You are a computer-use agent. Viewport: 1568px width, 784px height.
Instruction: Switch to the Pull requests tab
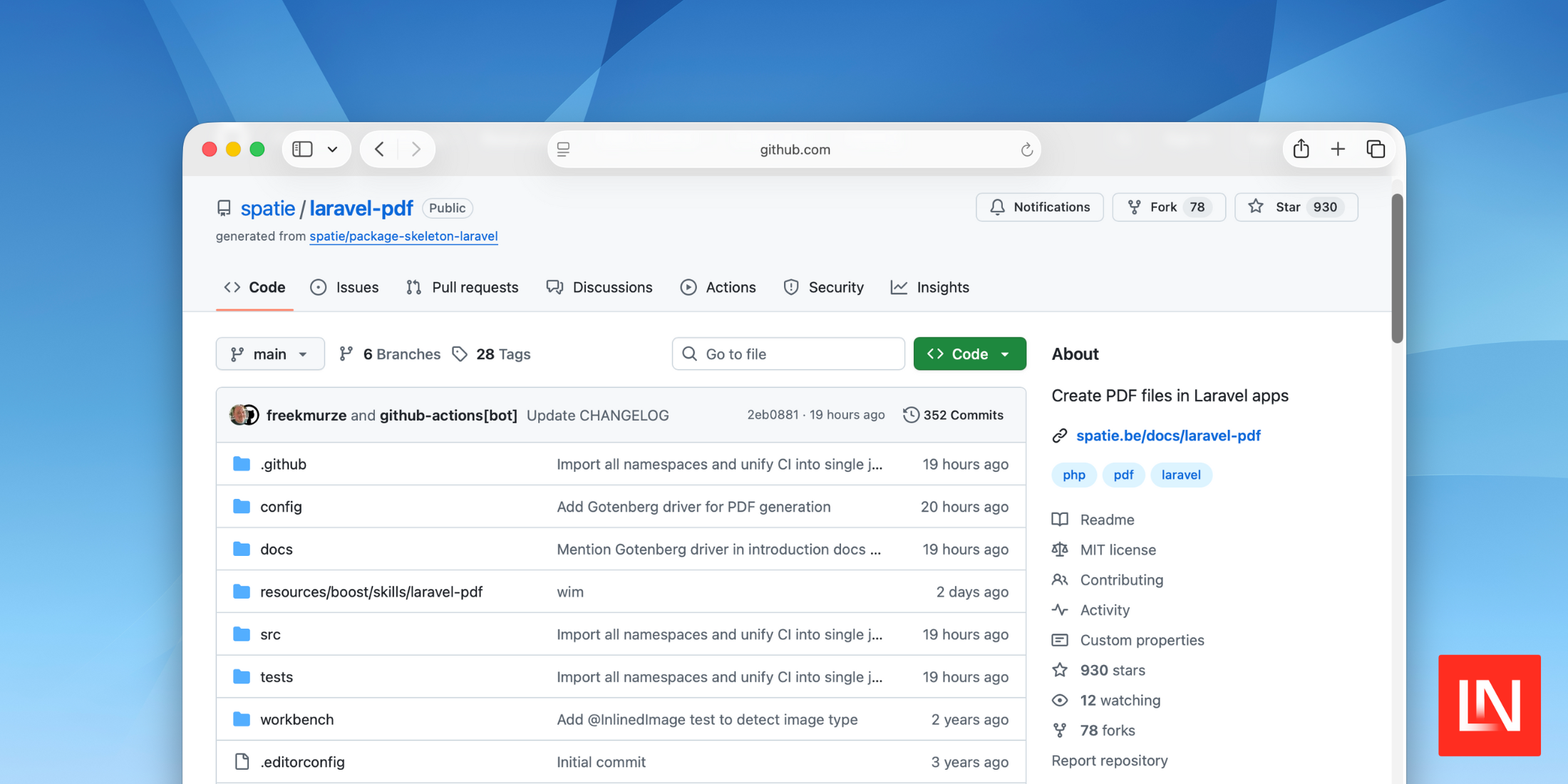pyautogui.click(x=475, y=287)
